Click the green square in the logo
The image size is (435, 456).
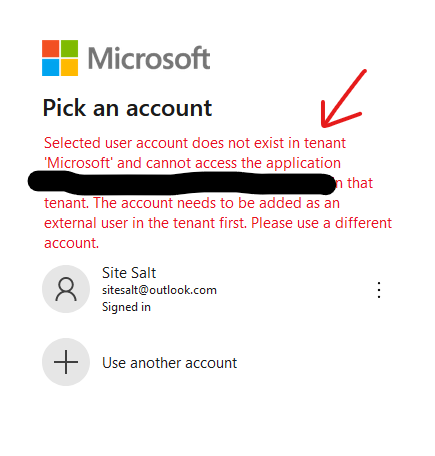point(69,49)
